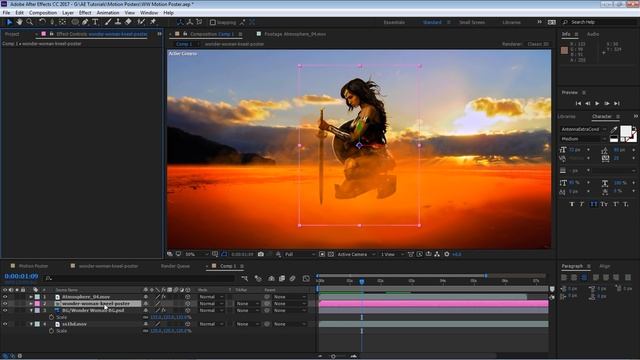Screen dimensions: 640x360
Task: Click play in Preview panel
Action: click(x=597, y=104)
